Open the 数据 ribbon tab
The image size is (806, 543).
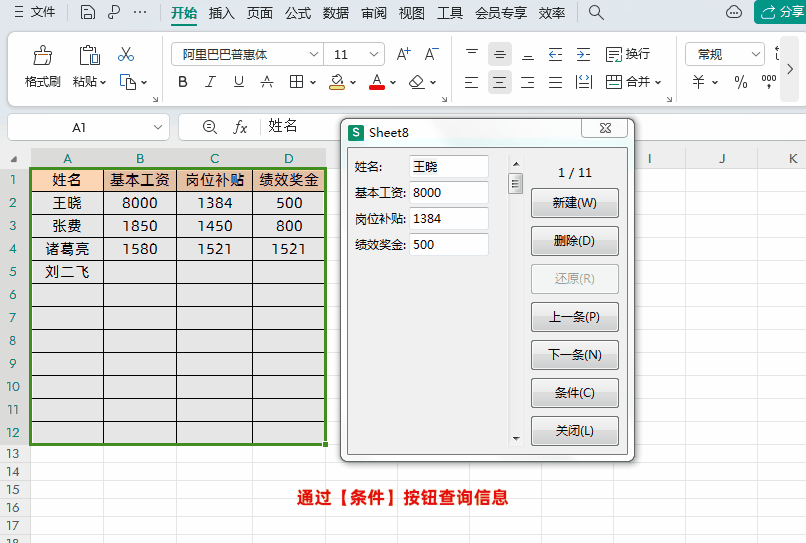pyautogui.click(x=336, y=13)
